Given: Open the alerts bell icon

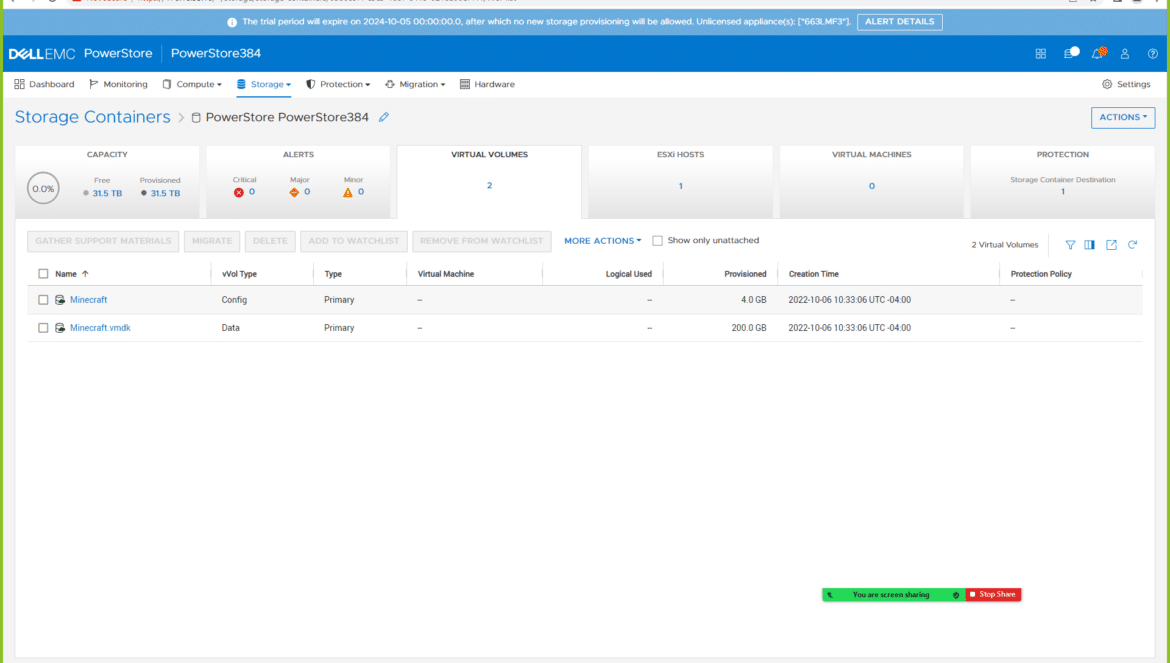Looking at the screenshot, I should [1098, 53].
